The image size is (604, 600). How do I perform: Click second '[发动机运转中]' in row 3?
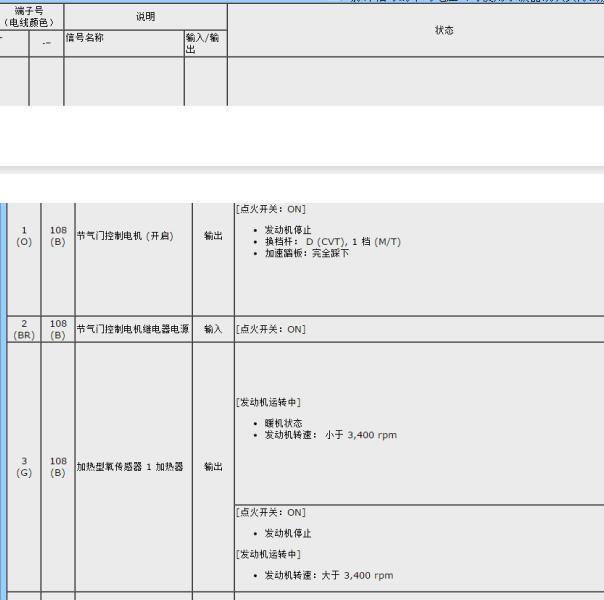(x=268, y=554)
